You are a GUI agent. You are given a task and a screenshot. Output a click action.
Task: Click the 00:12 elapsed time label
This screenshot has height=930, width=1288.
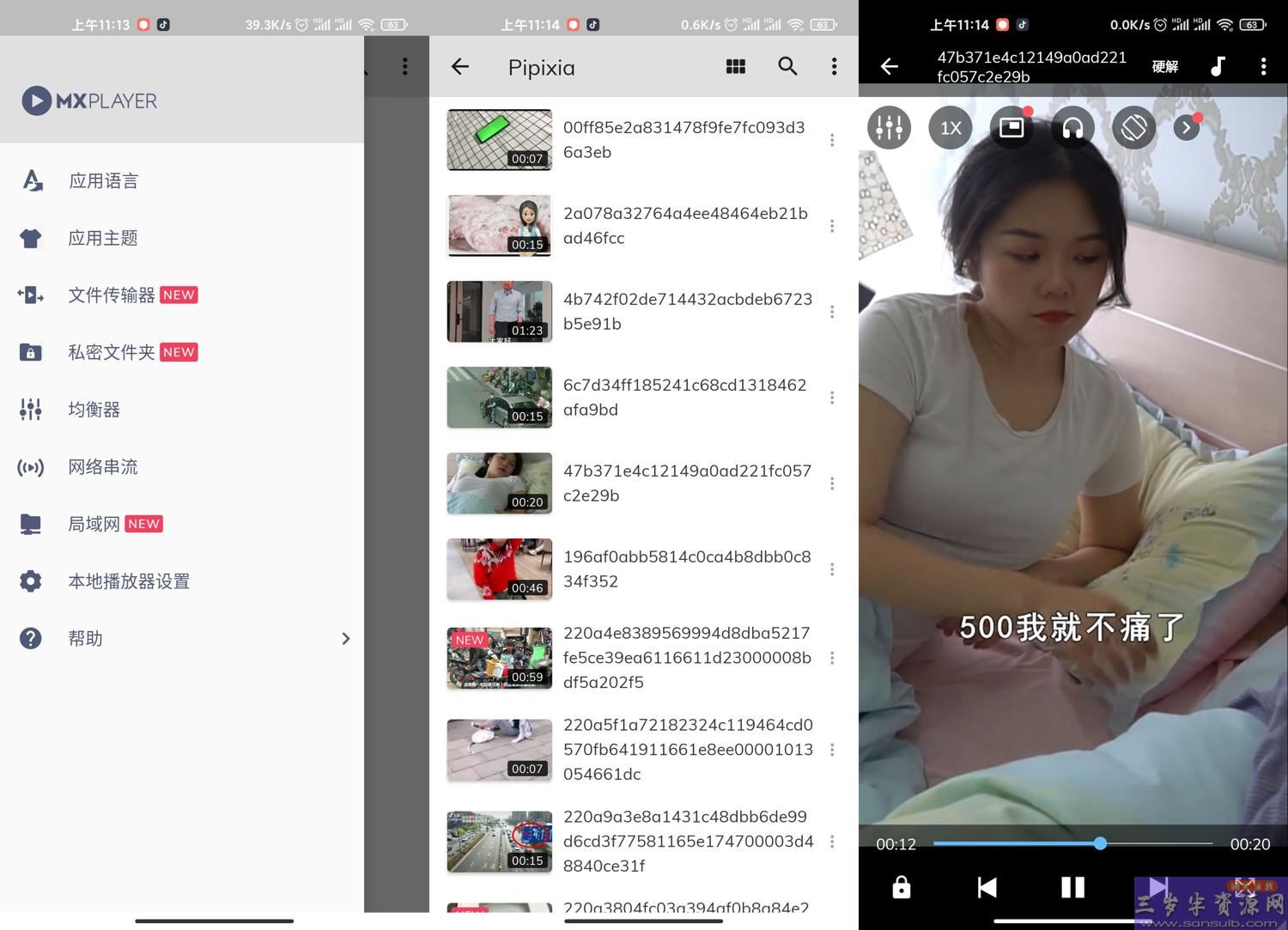point(896,844)
